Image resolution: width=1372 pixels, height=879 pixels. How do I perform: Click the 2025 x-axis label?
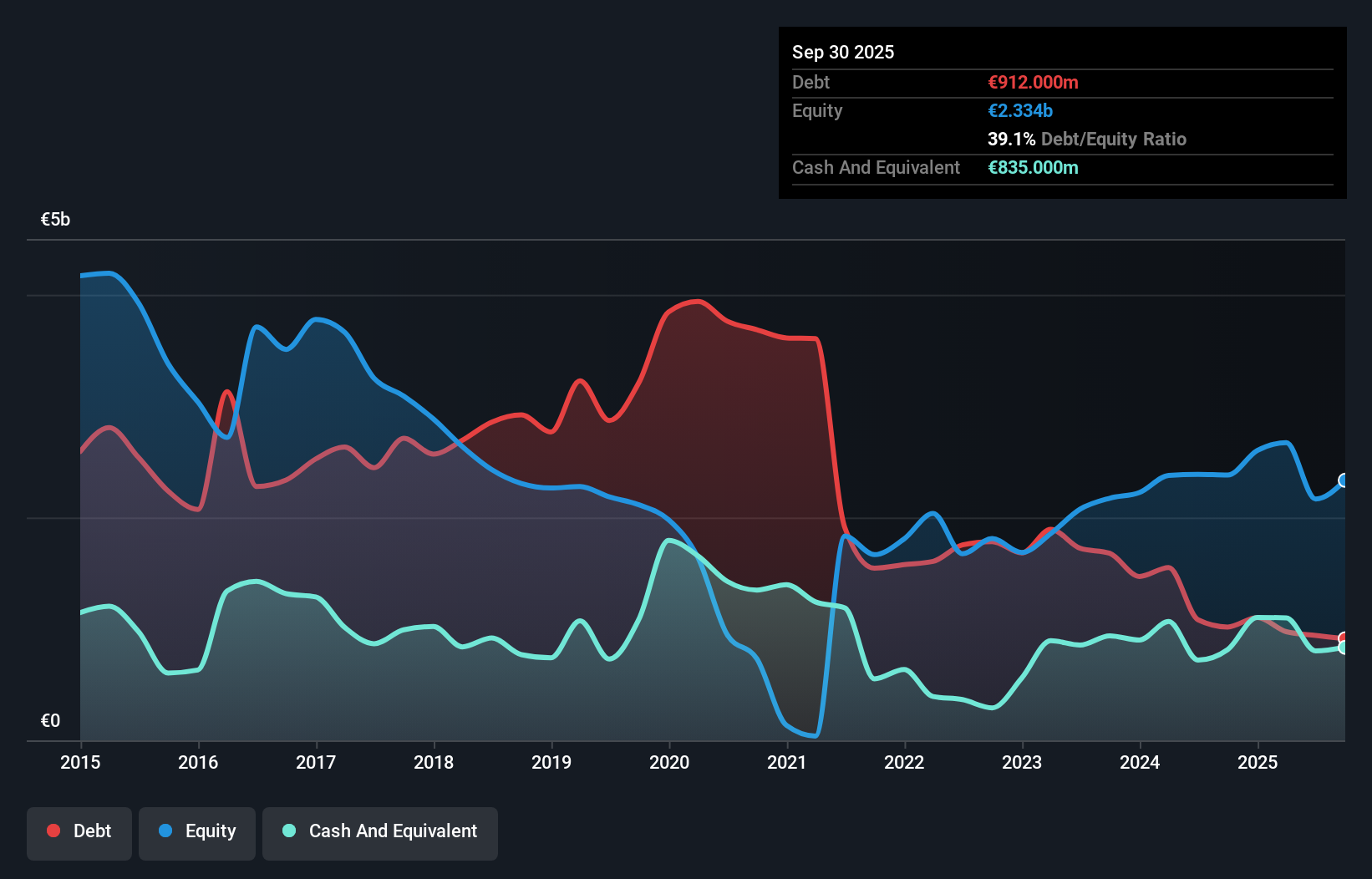click(1258, 762)
